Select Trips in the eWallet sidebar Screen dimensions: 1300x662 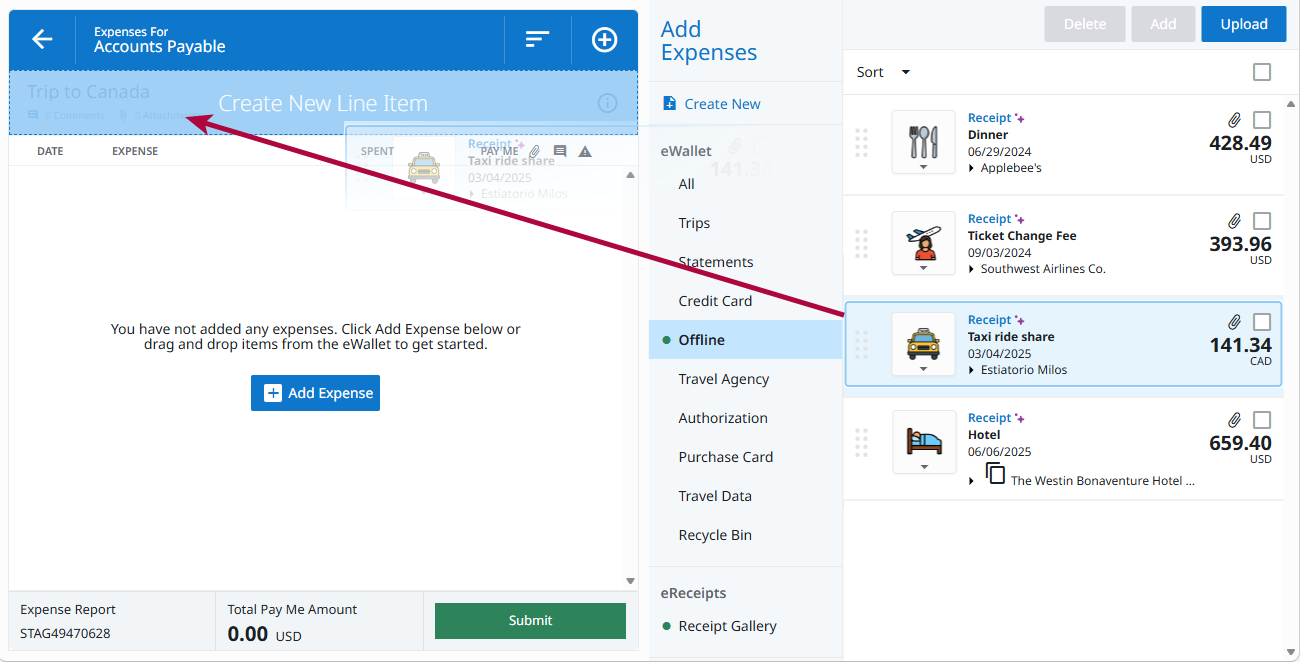694,222
